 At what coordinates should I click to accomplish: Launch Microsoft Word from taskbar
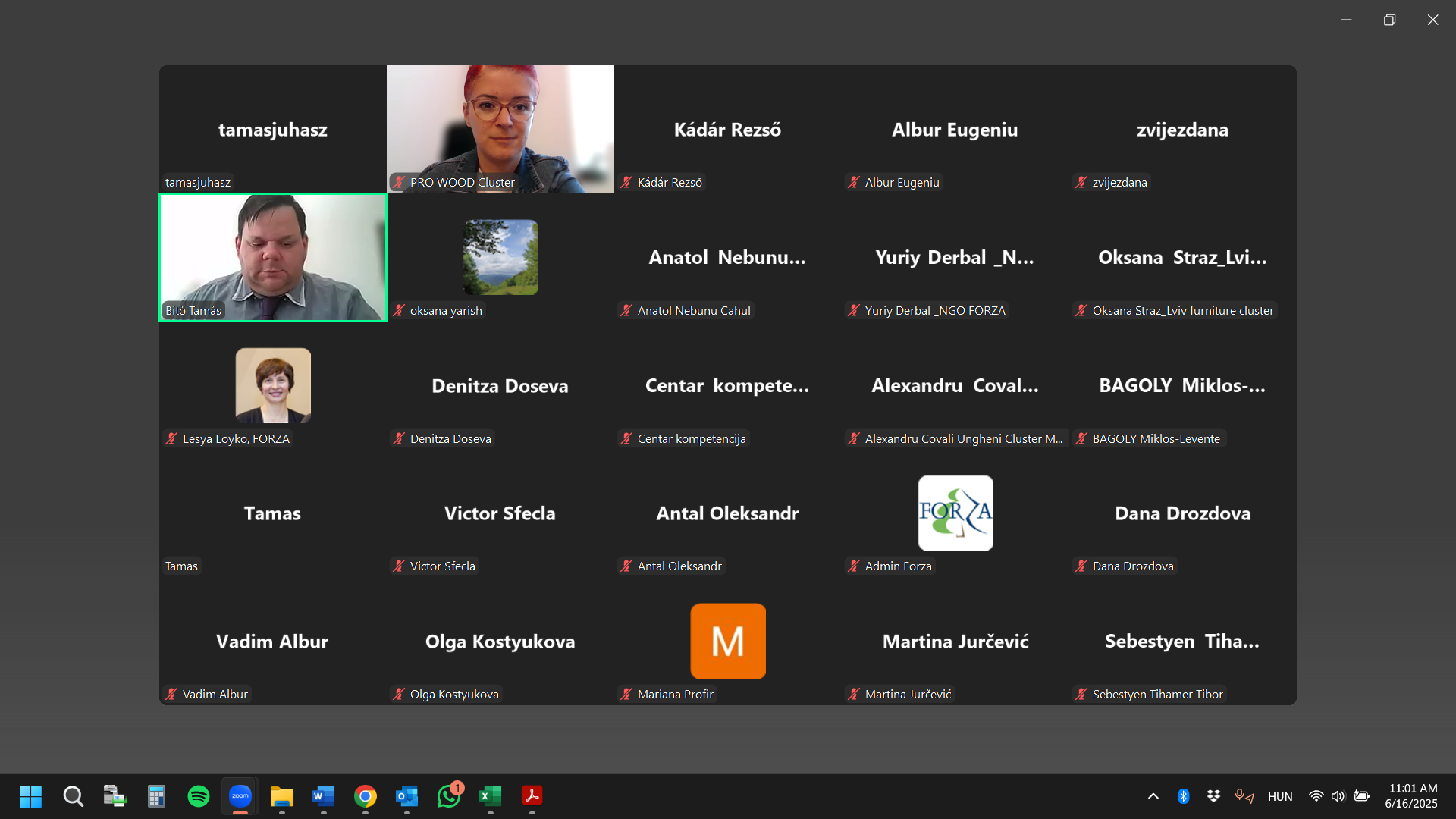[323, 796]
